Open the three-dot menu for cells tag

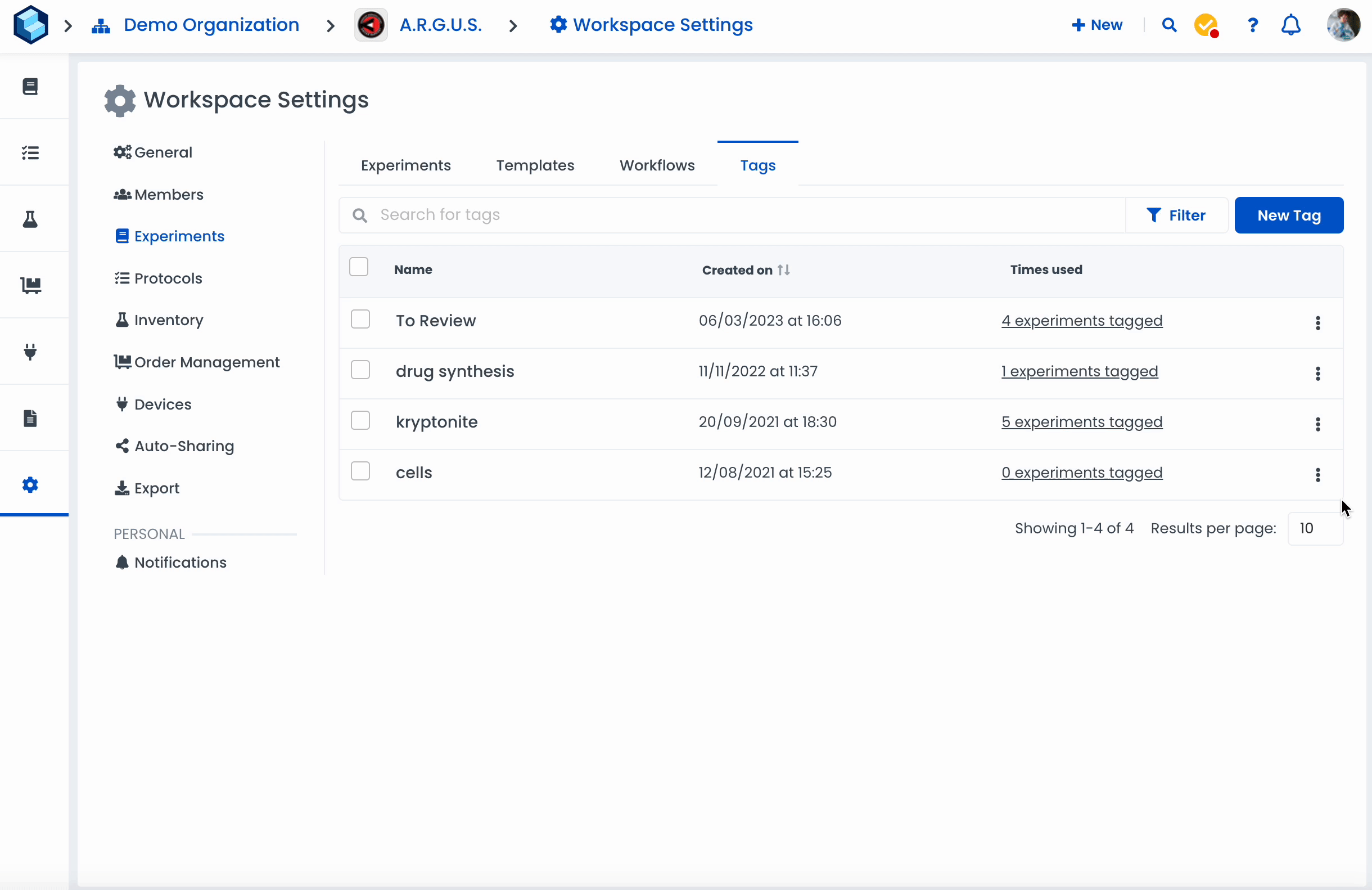click(x=1318, y=475)
